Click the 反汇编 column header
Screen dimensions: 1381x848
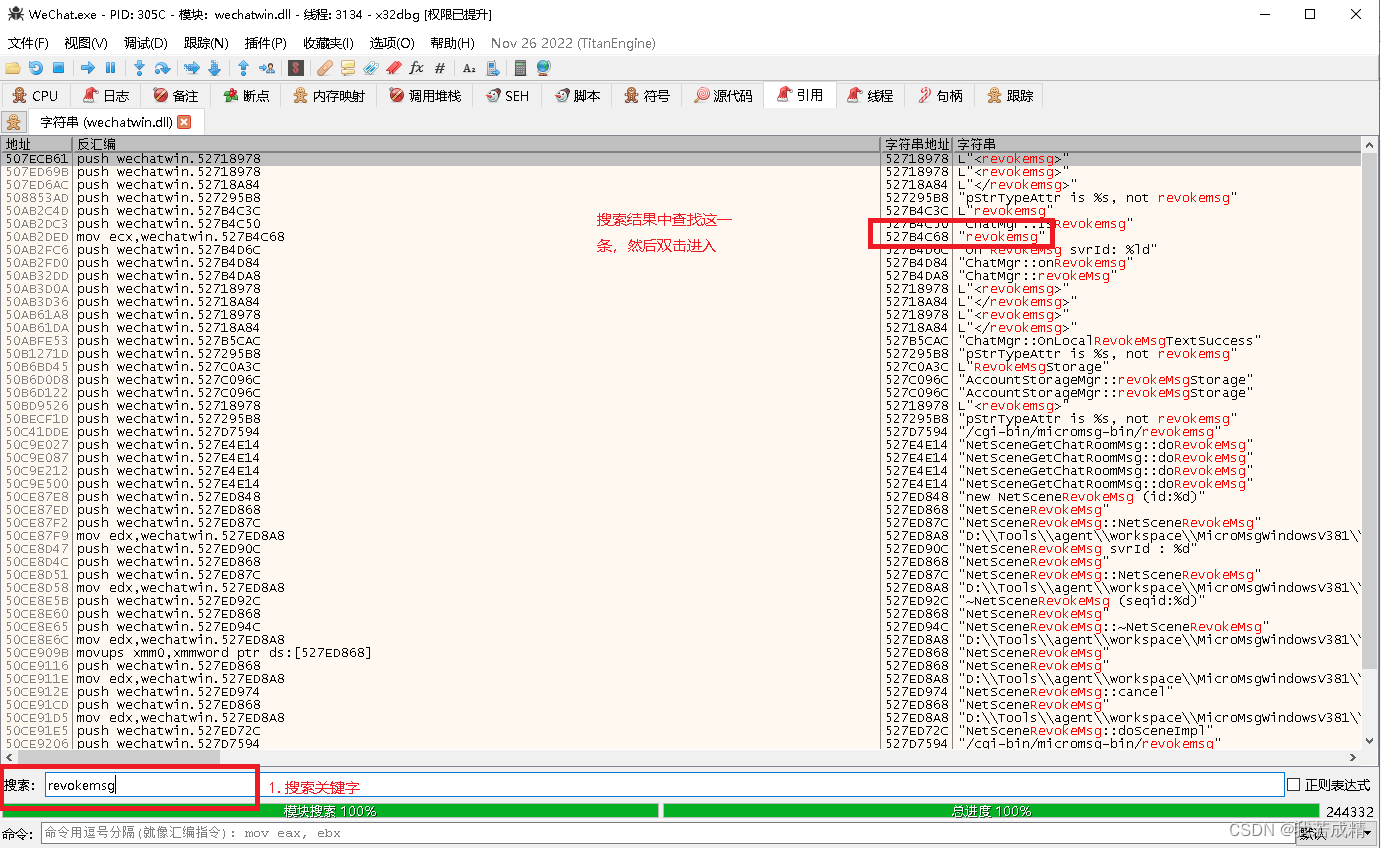[476, 144]
